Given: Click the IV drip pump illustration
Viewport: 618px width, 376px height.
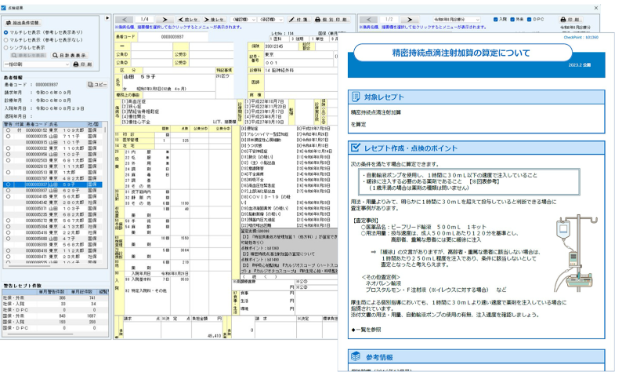Looking at the screenshot, I should (x=575, y=253).
